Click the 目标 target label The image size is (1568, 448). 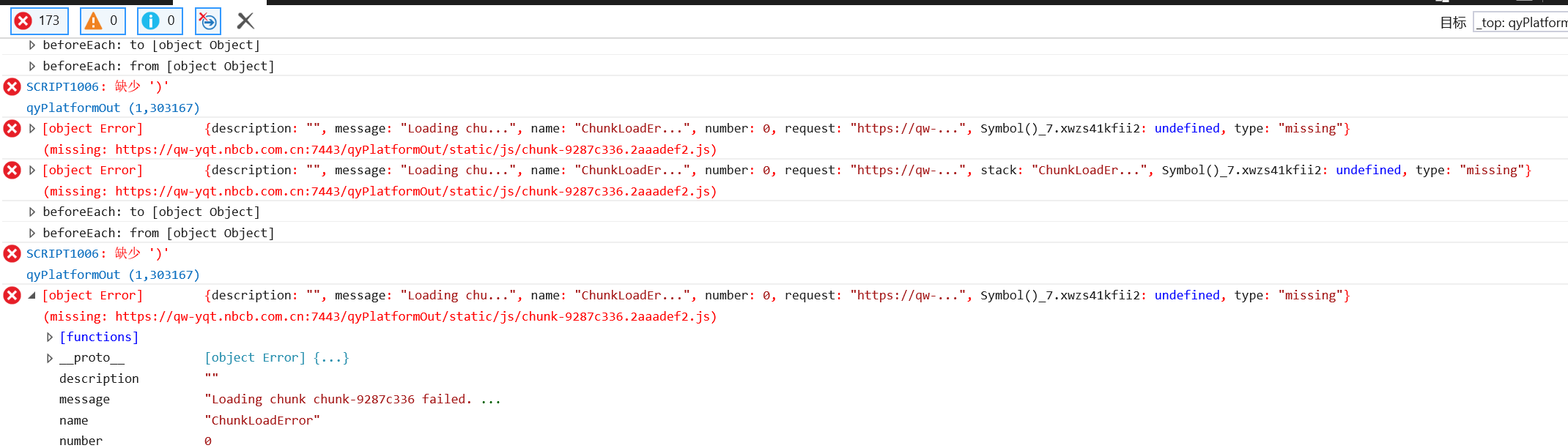click(1453, 23)
